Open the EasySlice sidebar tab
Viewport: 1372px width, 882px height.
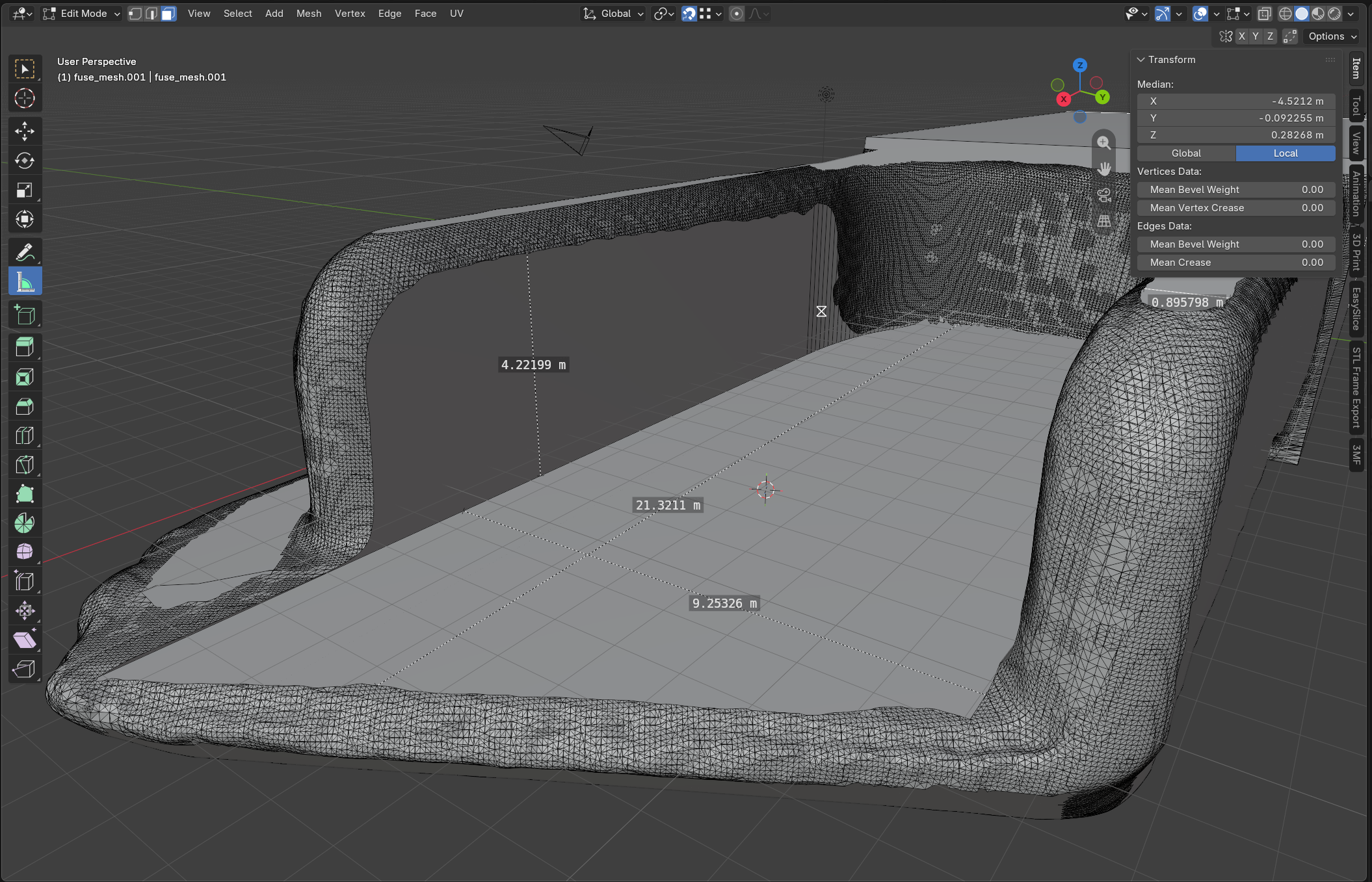click(x=1356, y=309)
